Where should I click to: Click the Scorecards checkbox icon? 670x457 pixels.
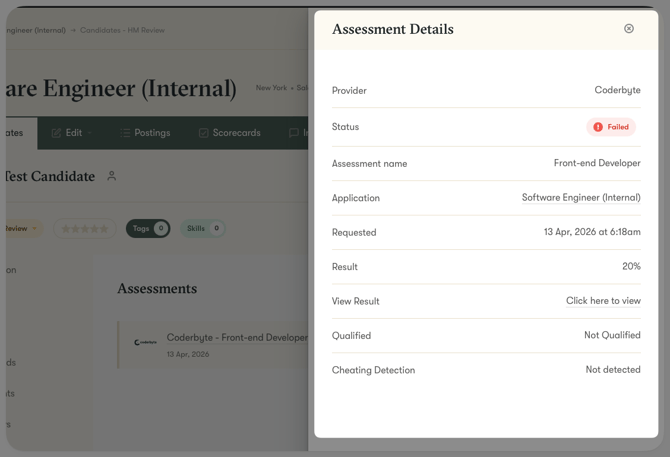(x=204, y=133)
